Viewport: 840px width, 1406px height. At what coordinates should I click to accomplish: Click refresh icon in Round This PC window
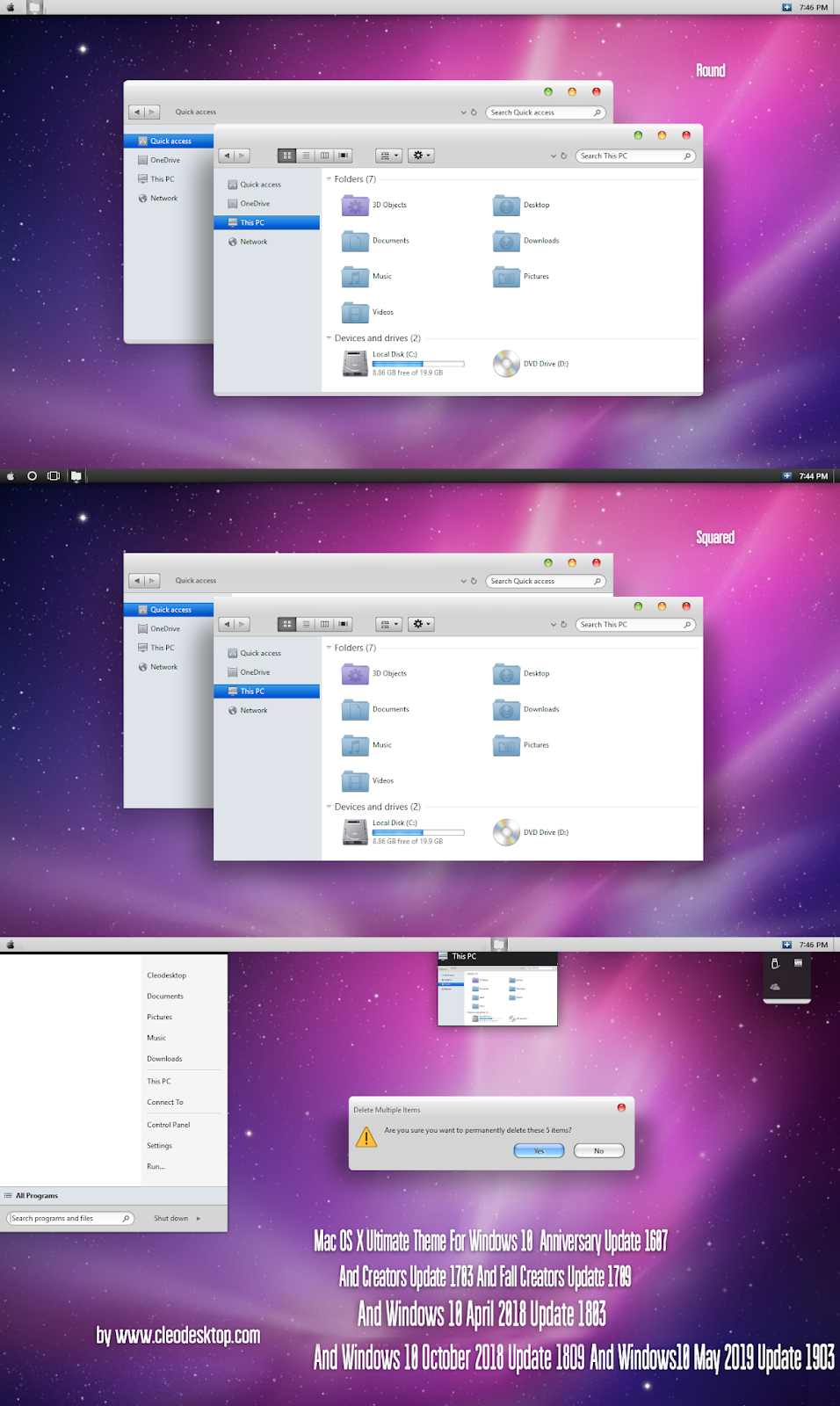pyautogui.click(x=564, y=156)
